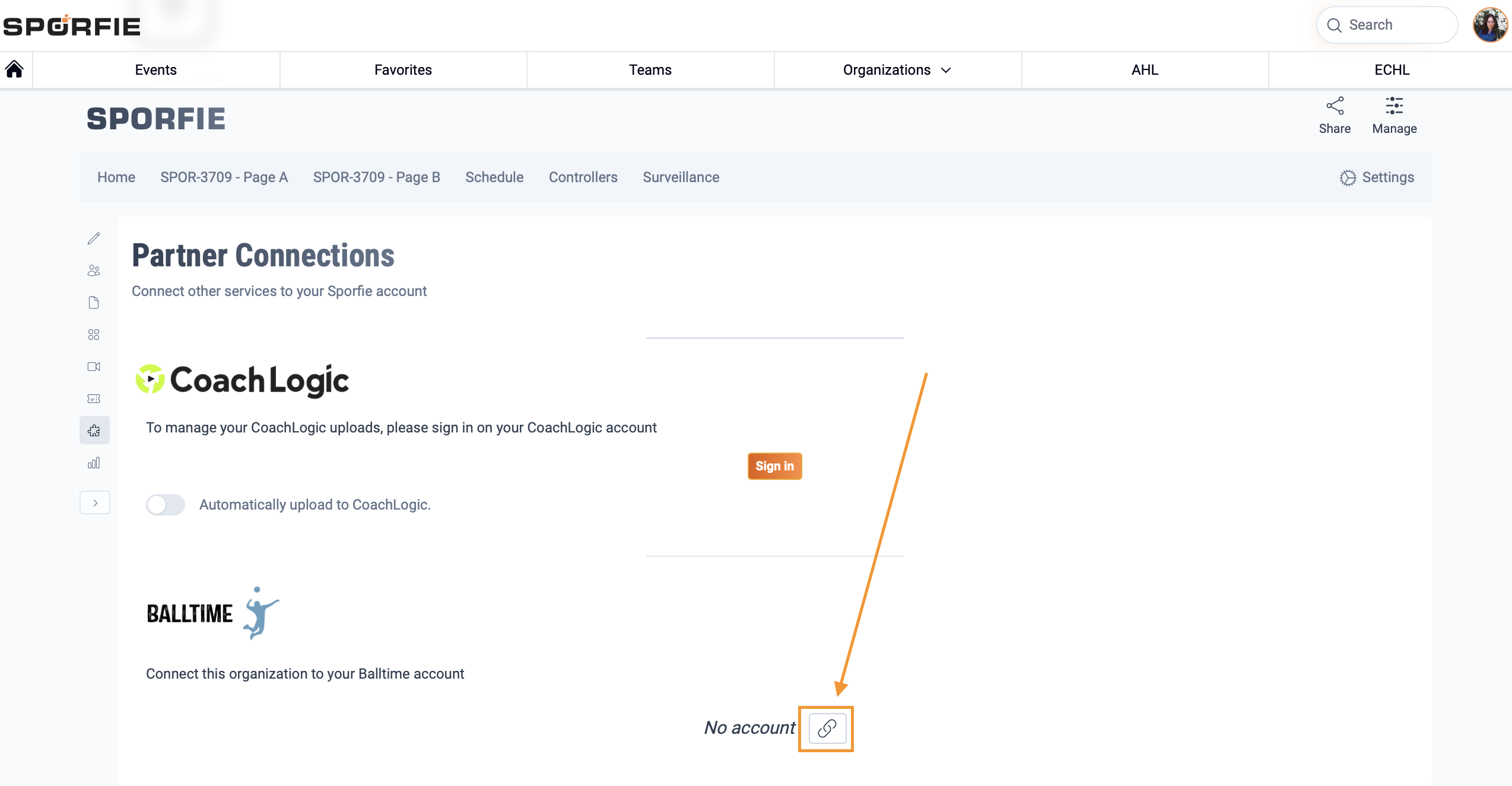Expand the sidebar with chevron arrow

[95, 503]
